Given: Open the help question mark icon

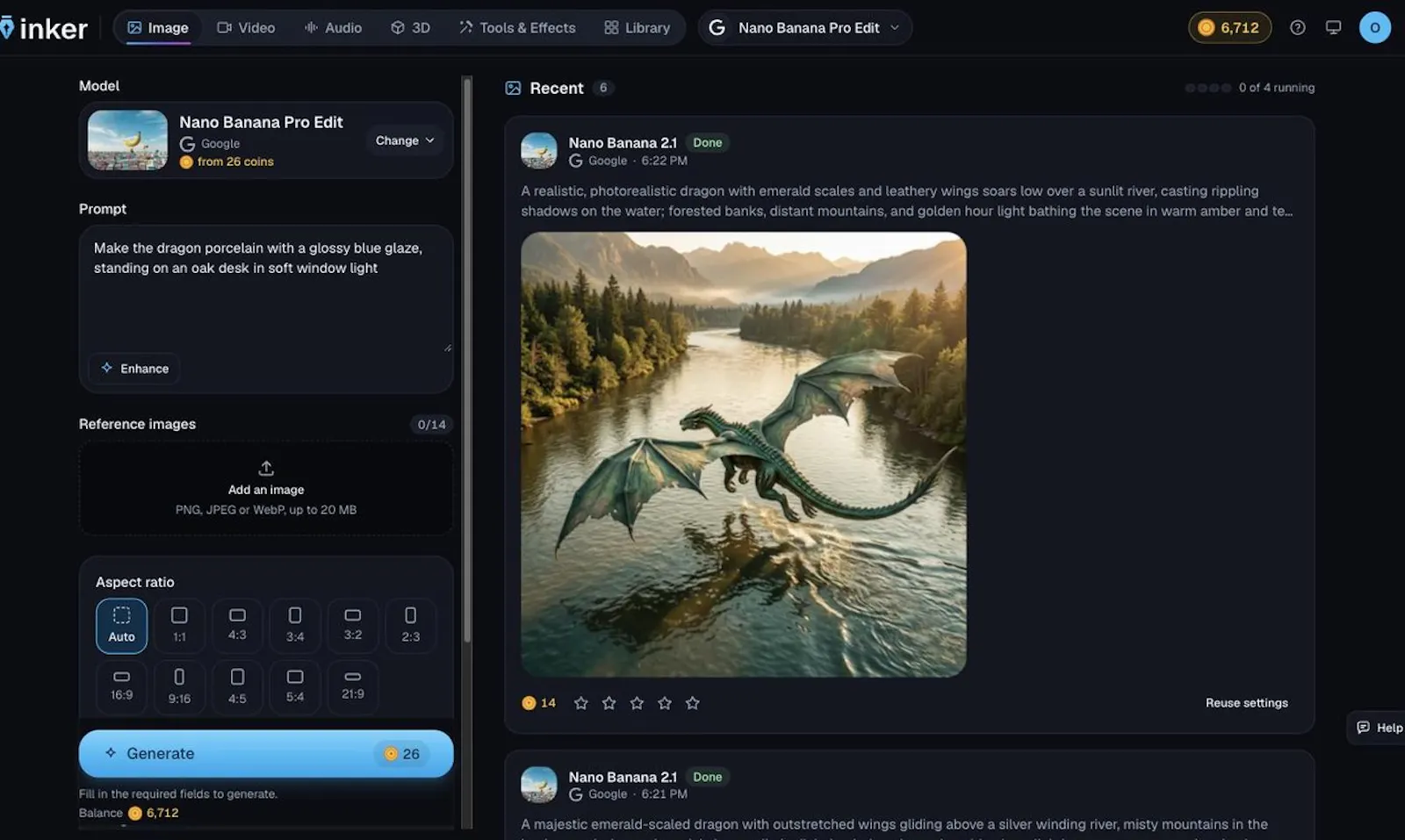Looking at the screenshot, I should pyautogui.click(x=1297, y=27).
